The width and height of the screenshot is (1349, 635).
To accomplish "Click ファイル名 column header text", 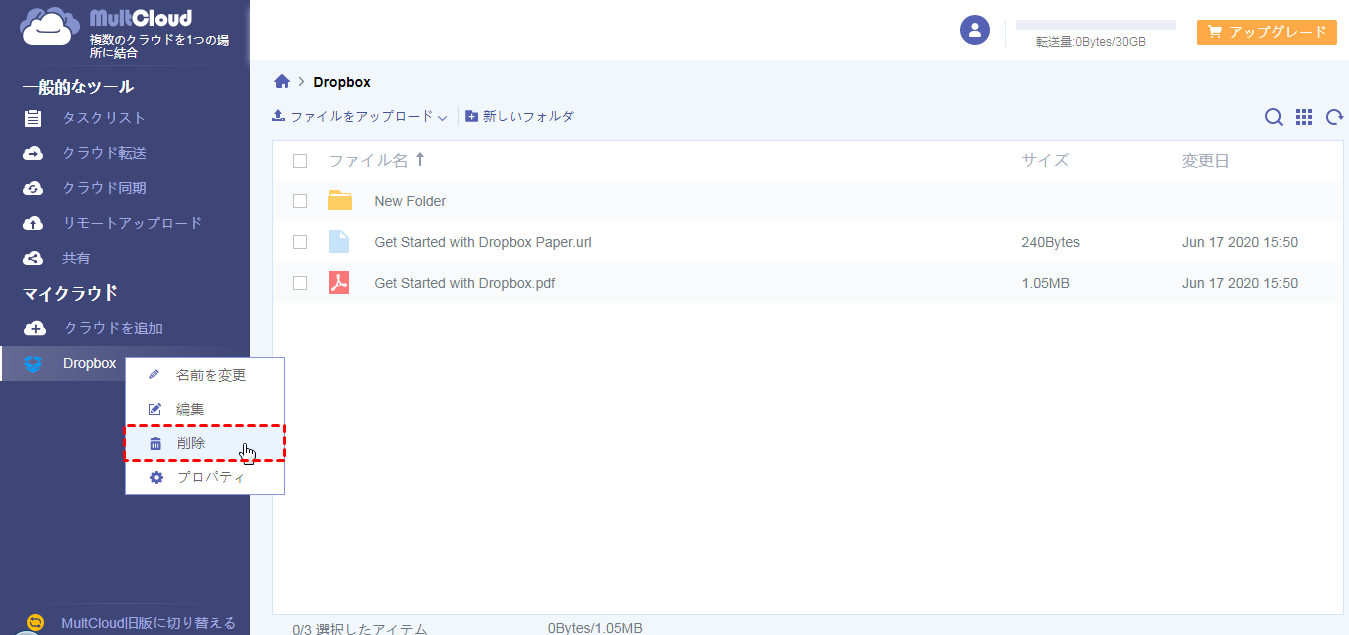I will point(368,160).
